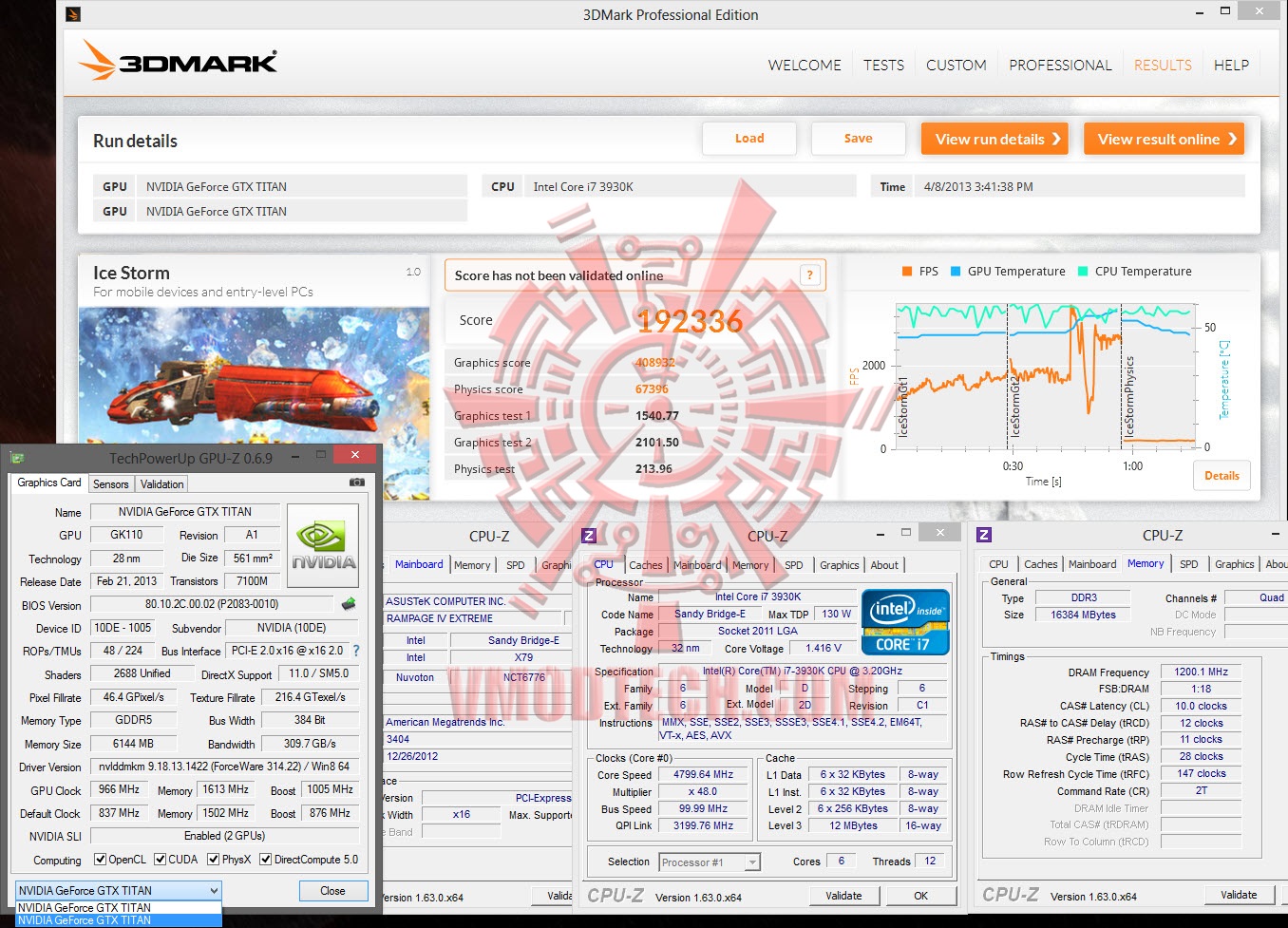Select the Graphics Card tab in GPU-Z
Image resolution: width=1288 pixels, height=928 pixels.
(49, 483)
